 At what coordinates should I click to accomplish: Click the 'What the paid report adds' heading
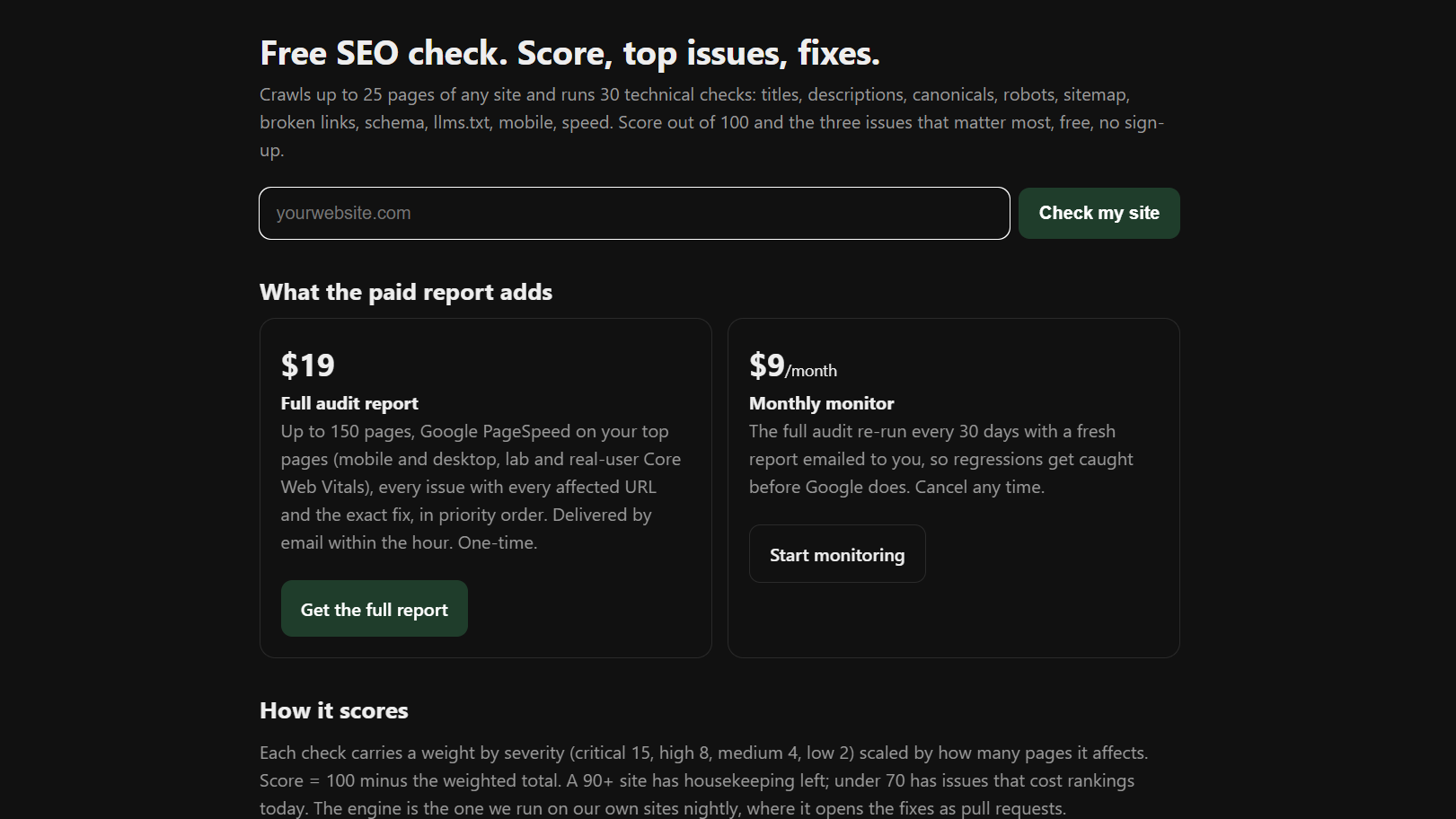[x=406, y=292]
